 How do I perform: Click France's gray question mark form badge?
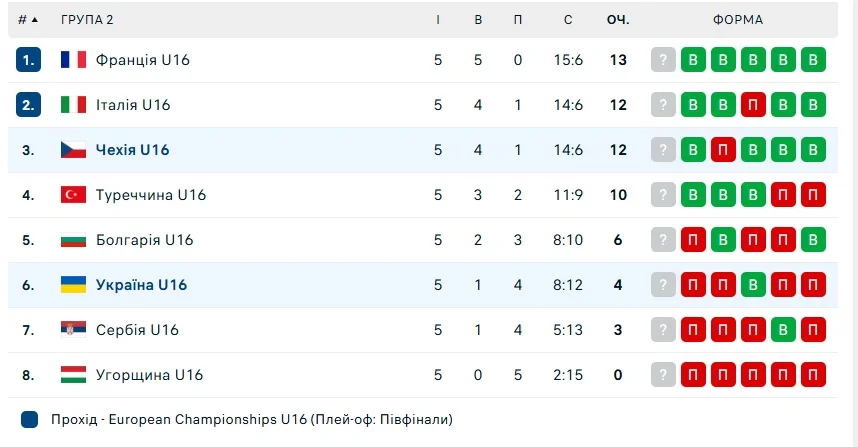pos(663,60)
